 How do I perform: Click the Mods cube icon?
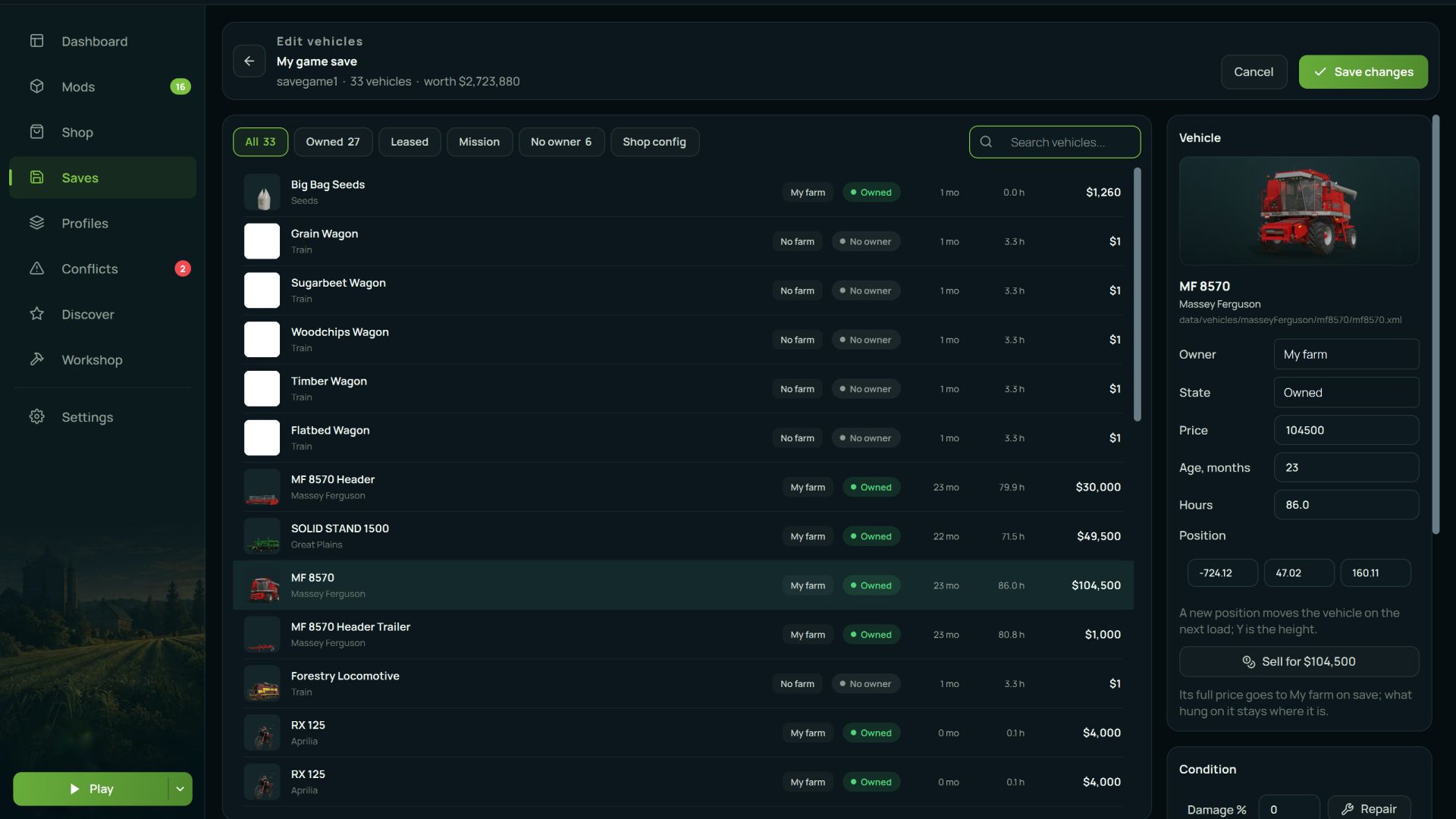point(36,86)
